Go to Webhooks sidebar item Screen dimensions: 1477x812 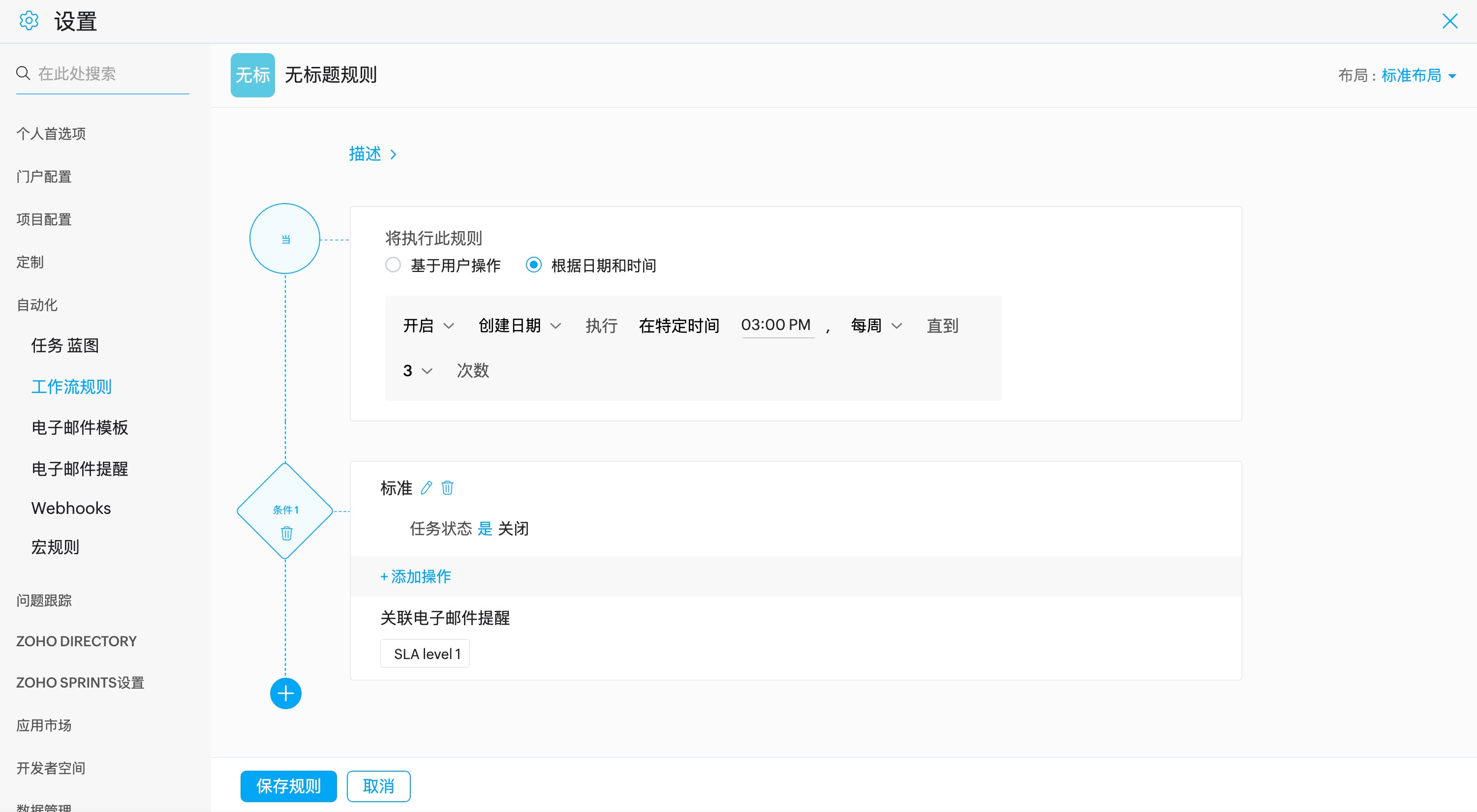pos(71,508)
